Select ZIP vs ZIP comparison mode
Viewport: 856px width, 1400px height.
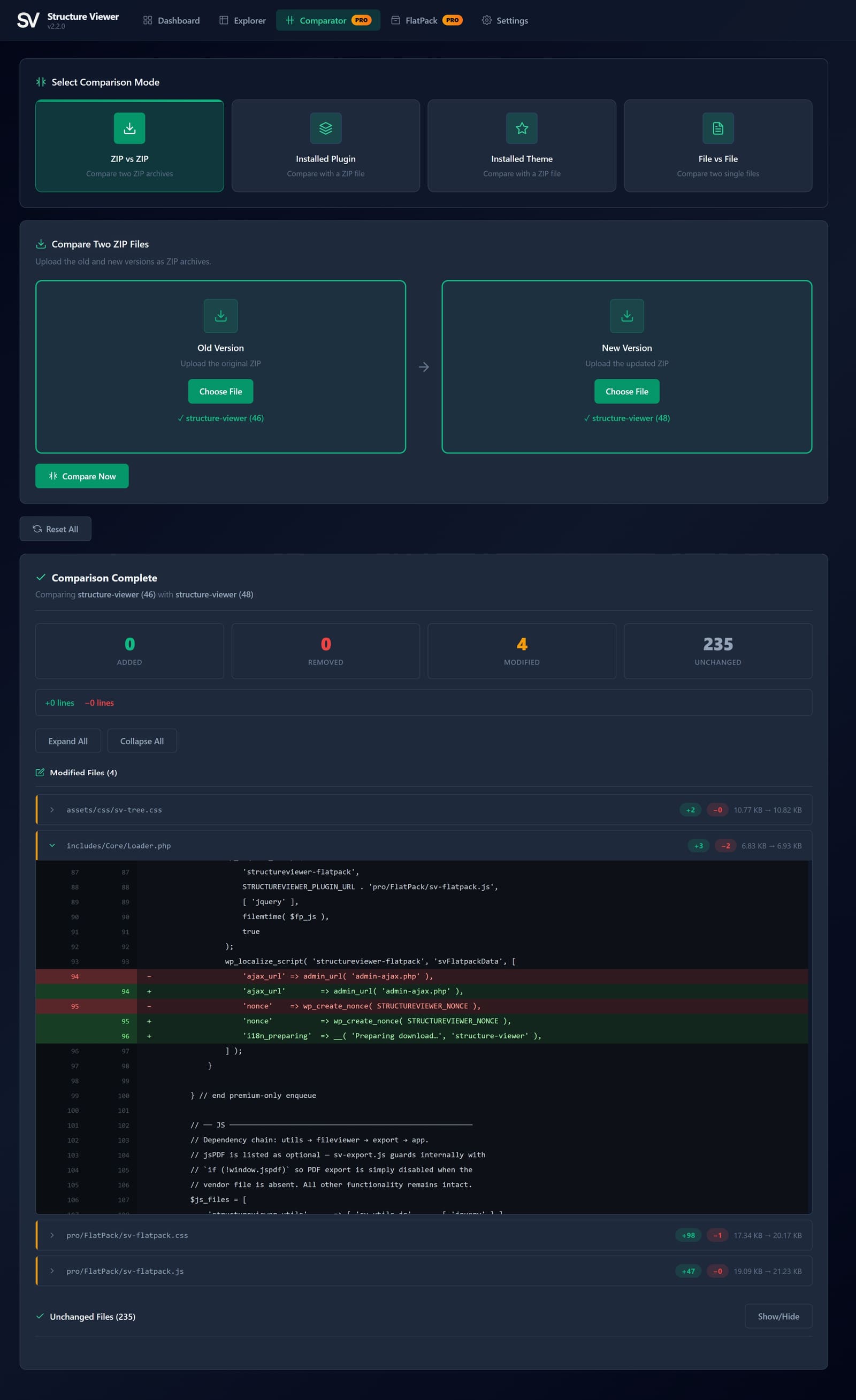(x=129, y=146)
